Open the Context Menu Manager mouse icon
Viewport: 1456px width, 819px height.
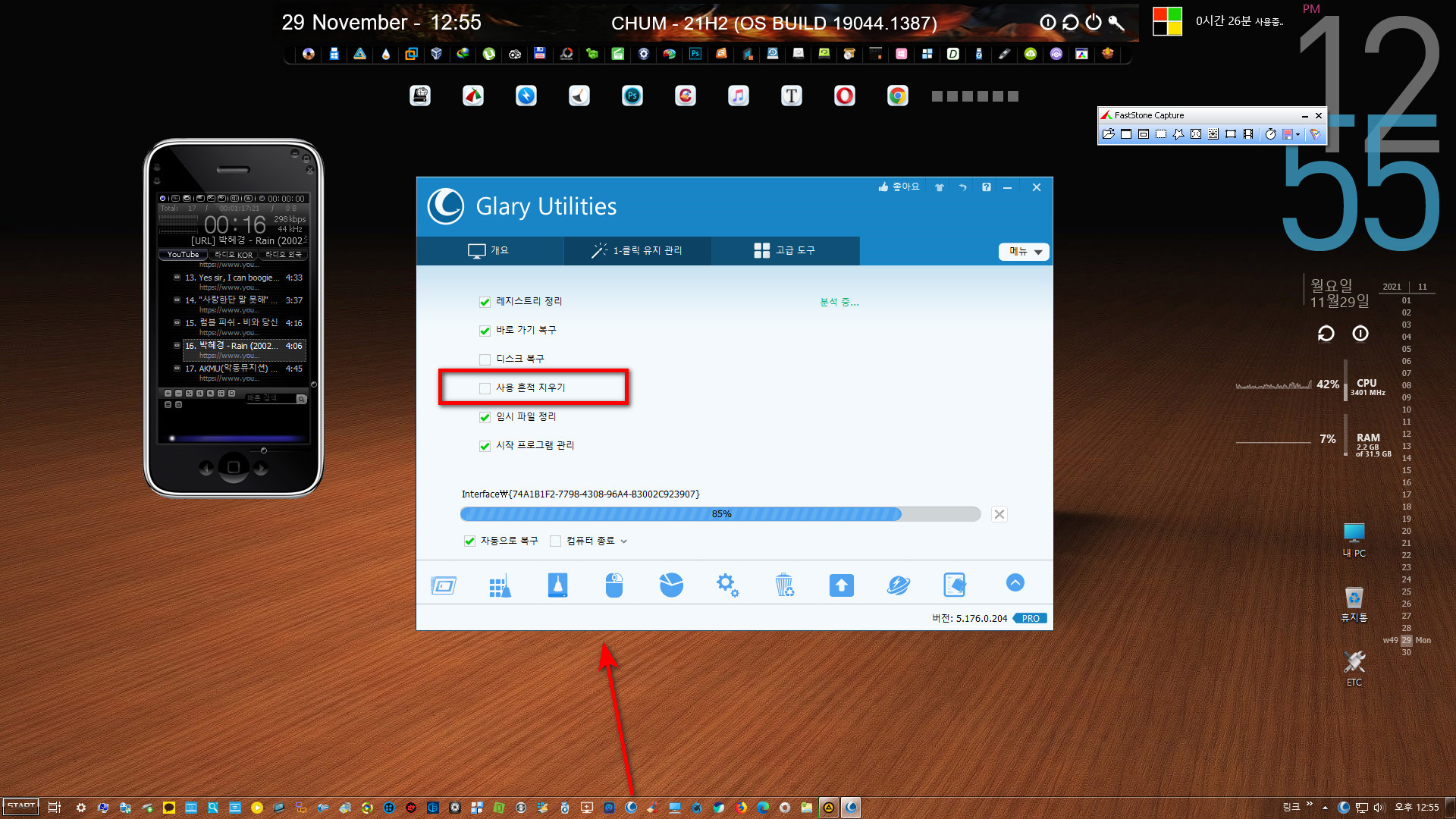[614, 585]
